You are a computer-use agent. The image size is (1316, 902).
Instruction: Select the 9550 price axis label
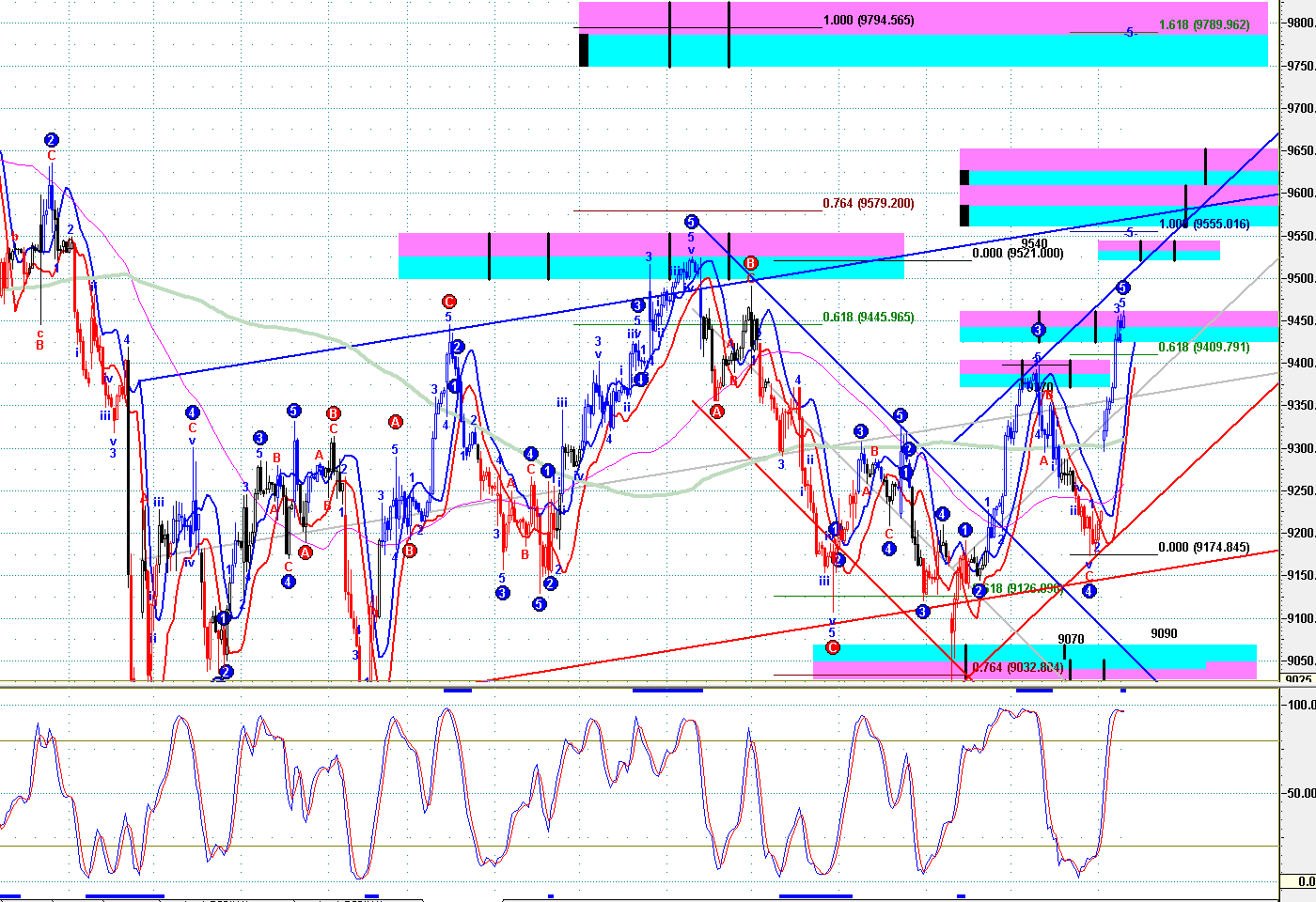click(1301, 236)
